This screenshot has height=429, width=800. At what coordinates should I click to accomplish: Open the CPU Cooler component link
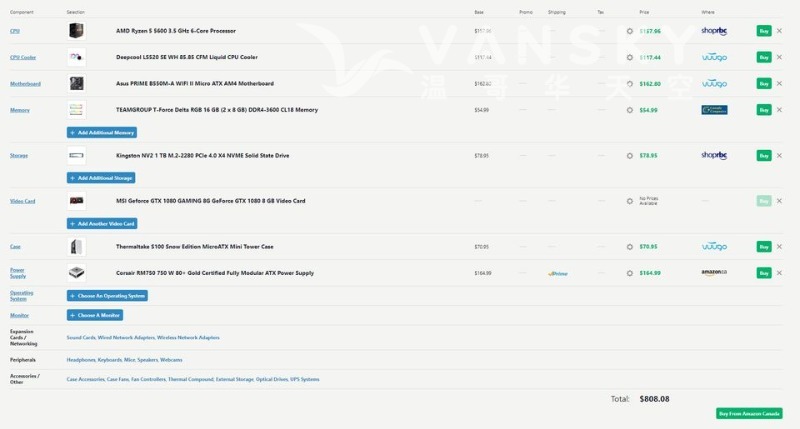point(23,57)
